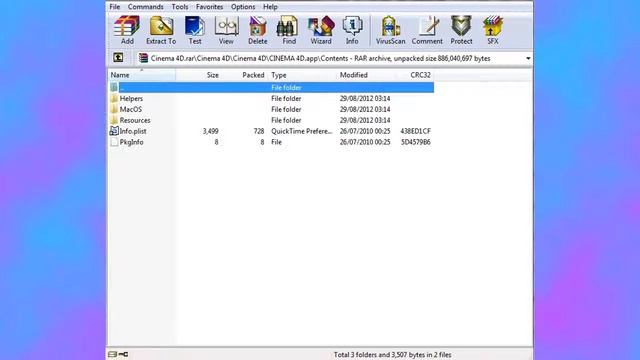
Task: Click the 5D4579B6 CRC32 value
Action: (x=416, y=142)
